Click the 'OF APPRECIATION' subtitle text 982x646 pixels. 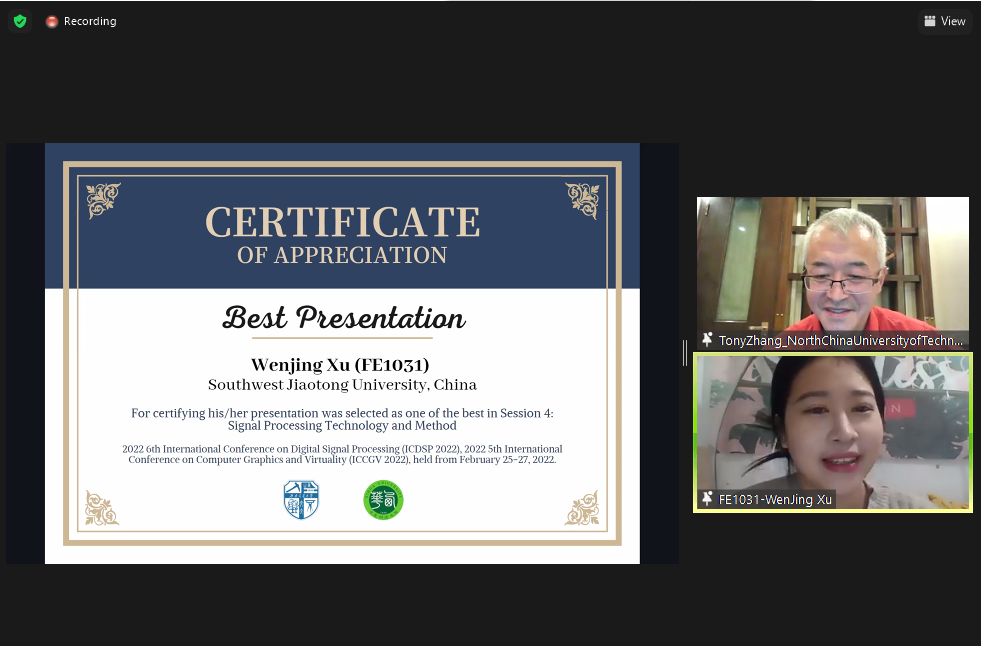[342, 255]
